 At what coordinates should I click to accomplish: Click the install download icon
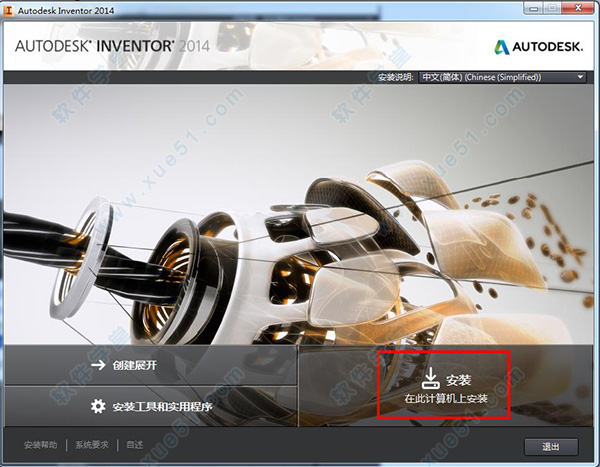[x=431, y=377]
